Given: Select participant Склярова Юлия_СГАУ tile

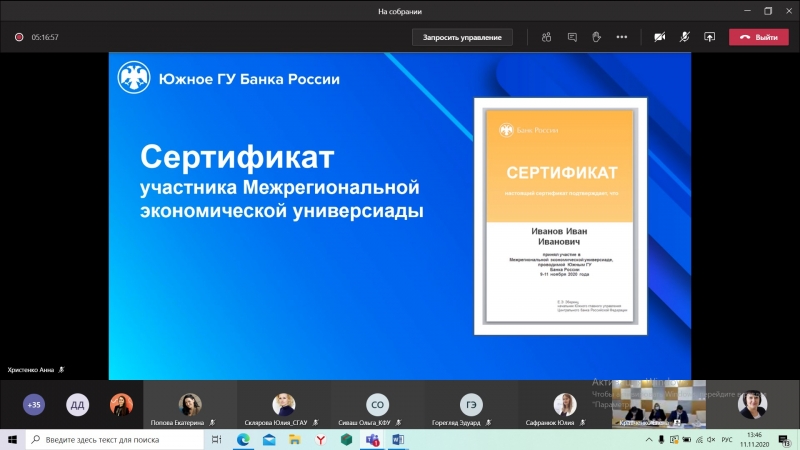Looking at the screenshot, I should click(x=284, y=405).
